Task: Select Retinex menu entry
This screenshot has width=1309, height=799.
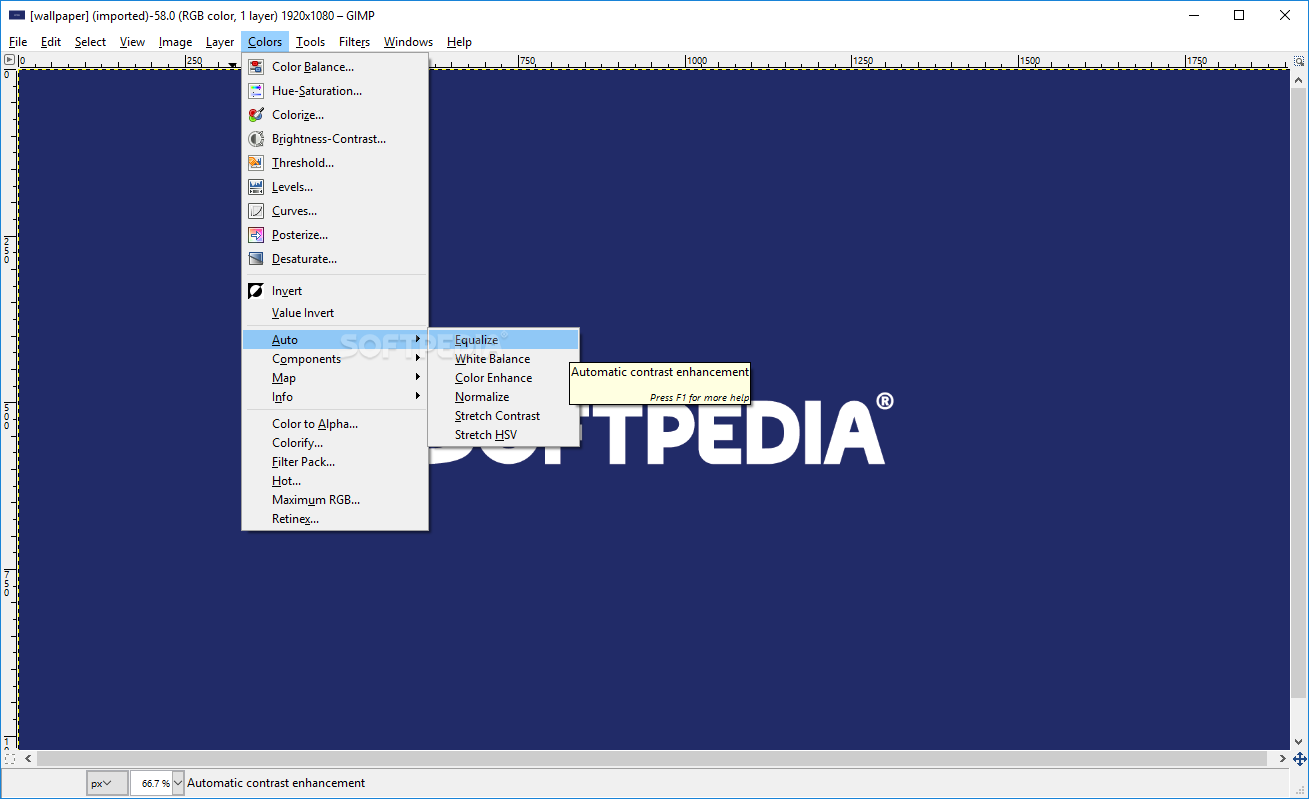Action: point(335,519)
